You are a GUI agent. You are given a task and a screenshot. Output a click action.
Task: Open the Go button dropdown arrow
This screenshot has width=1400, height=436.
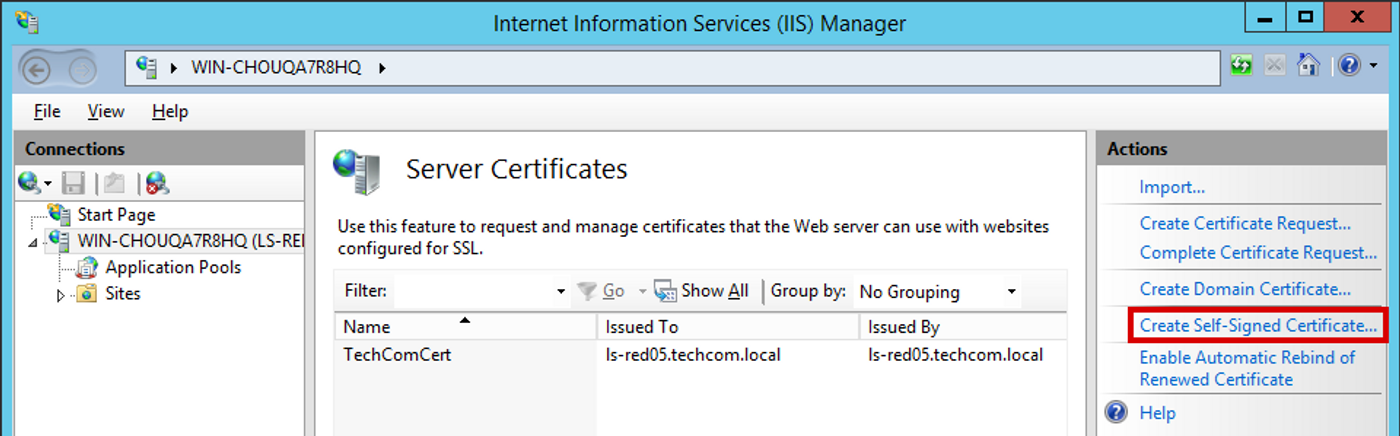tap(640, 292)
